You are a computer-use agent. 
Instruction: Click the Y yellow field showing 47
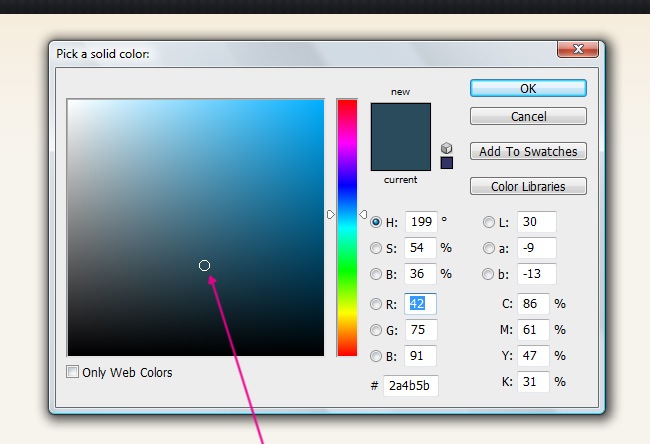point(534,356)
